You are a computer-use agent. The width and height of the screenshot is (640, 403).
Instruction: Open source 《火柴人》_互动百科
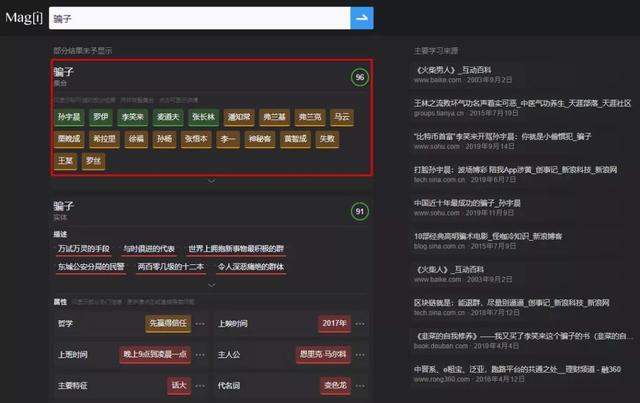click(x=450, y=270)
